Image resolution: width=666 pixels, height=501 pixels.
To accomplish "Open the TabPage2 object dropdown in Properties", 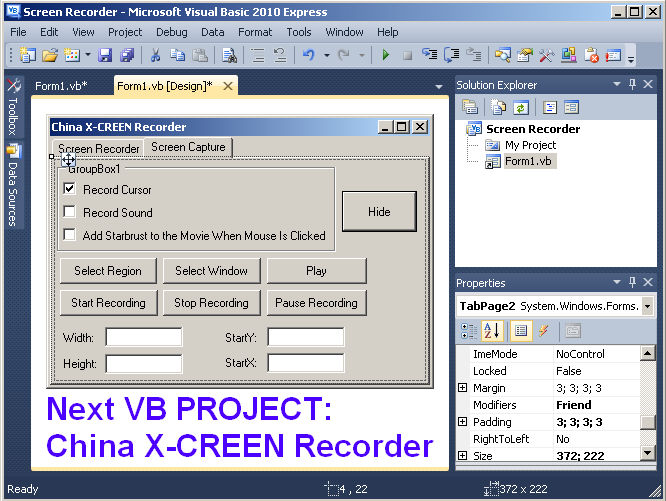I will [648, 306].
